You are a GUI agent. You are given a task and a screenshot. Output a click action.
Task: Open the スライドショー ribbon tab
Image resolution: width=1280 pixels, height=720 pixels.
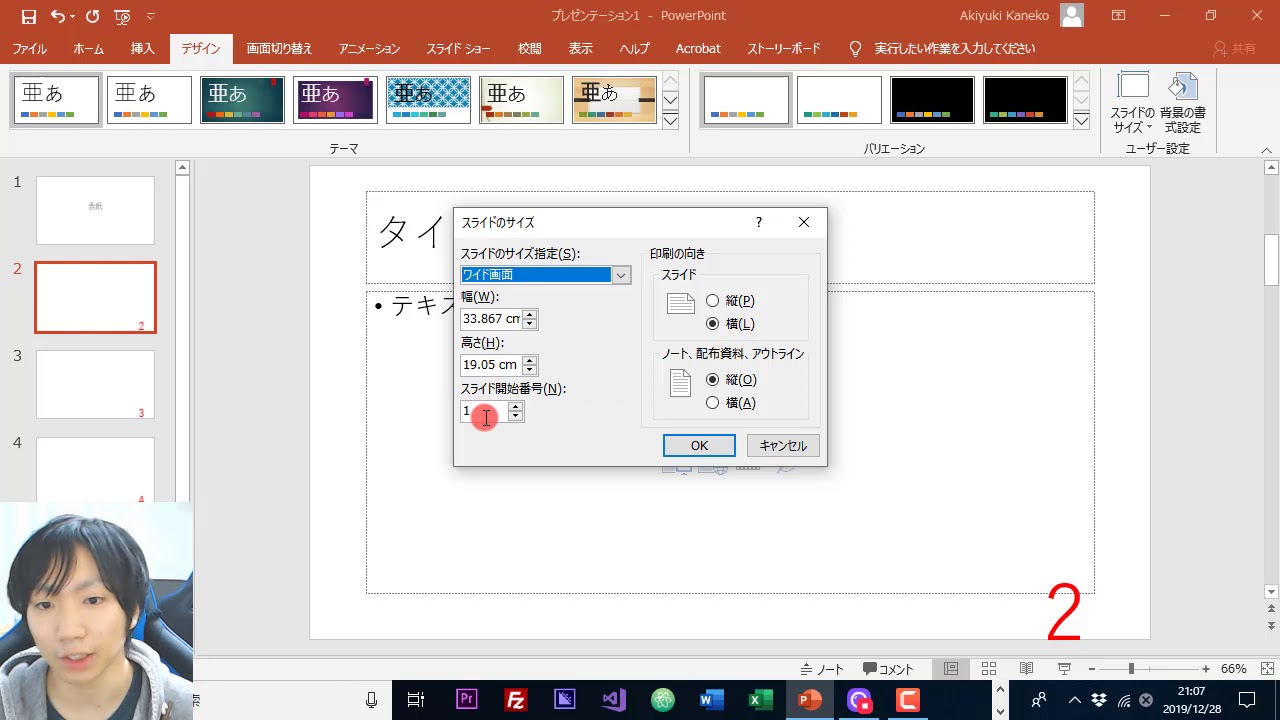click(x=457, y=48)
